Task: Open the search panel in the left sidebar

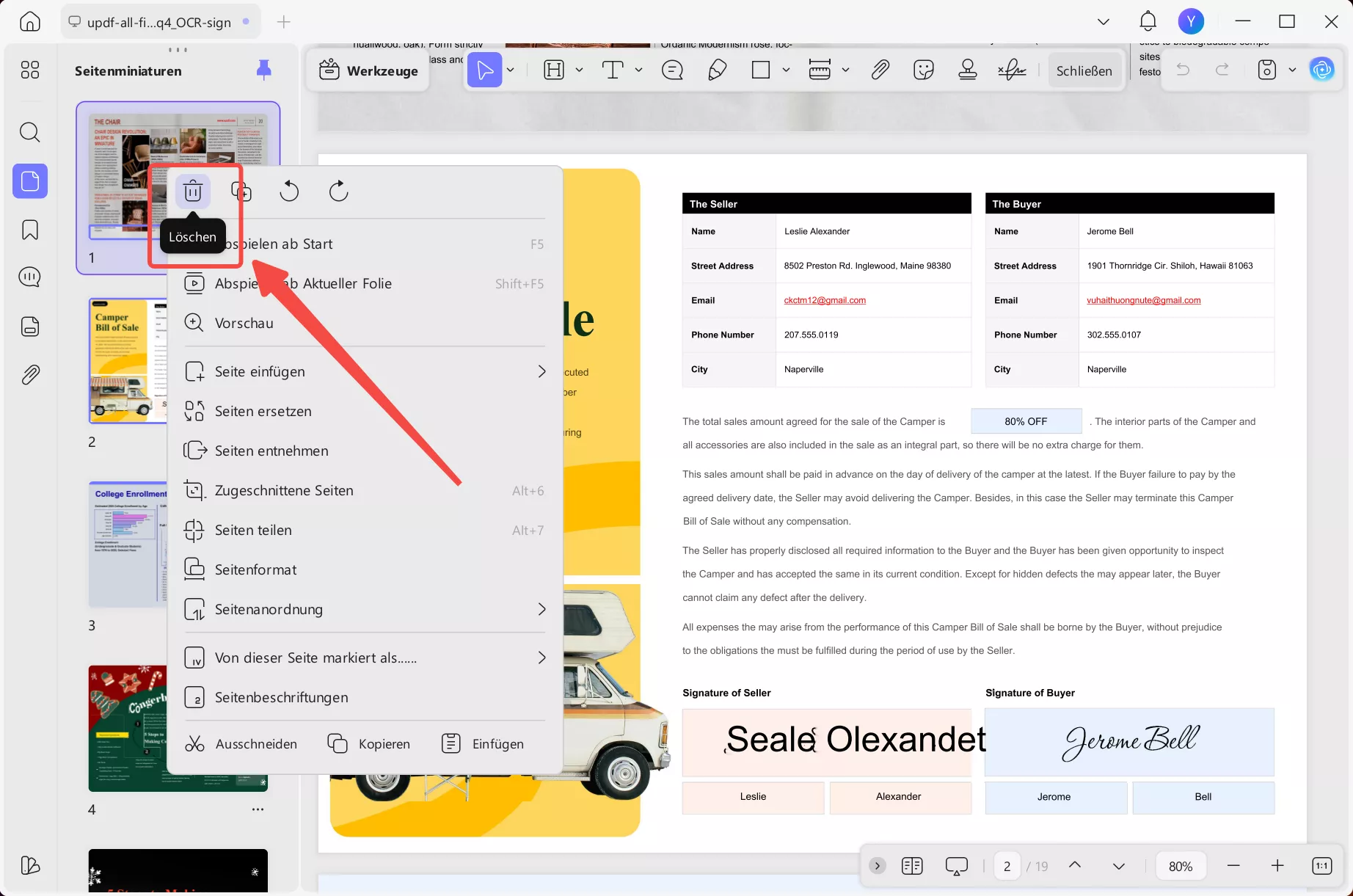Action: 29,132
